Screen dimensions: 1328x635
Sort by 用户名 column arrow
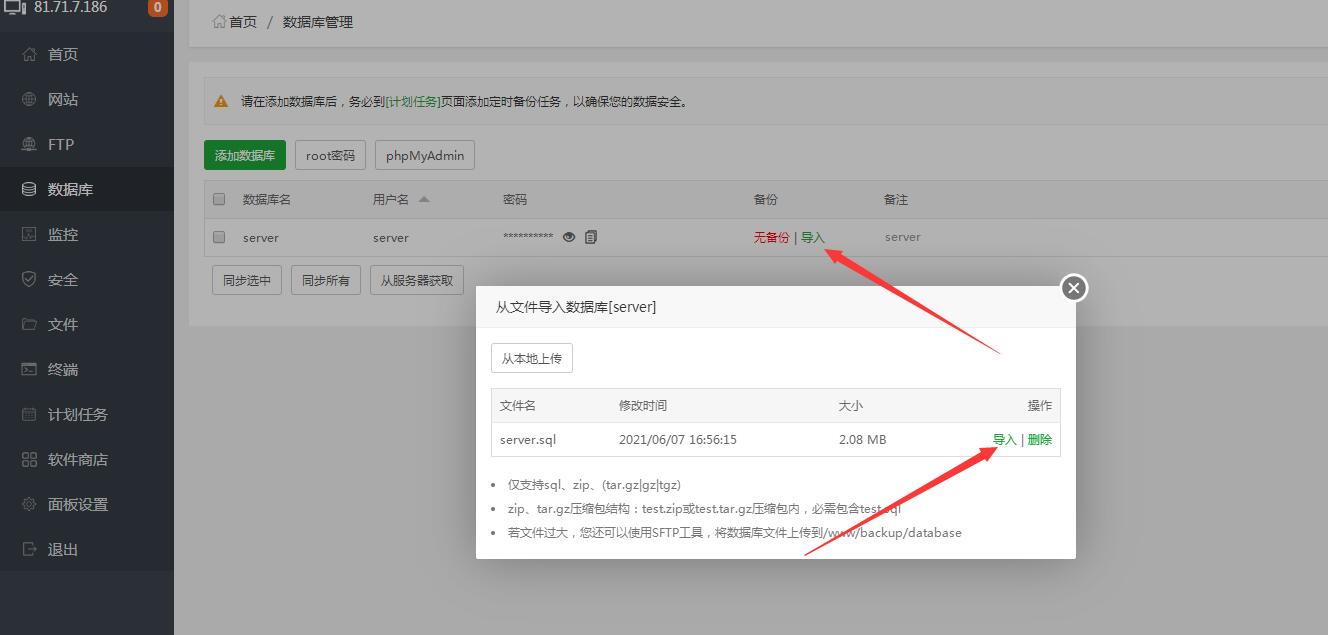[x=424, y=199]
